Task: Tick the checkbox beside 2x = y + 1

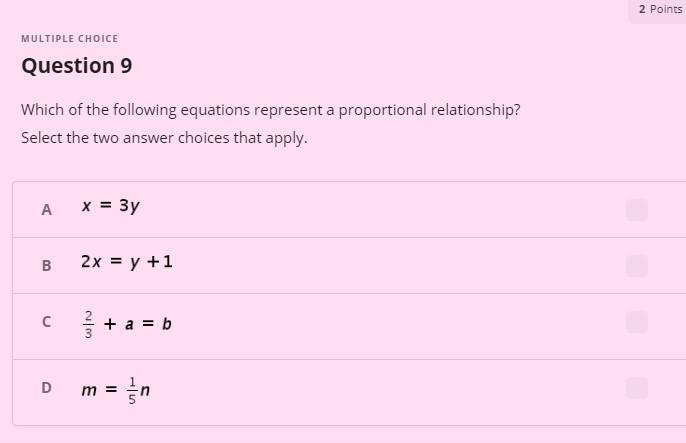Action: (637, 266)
